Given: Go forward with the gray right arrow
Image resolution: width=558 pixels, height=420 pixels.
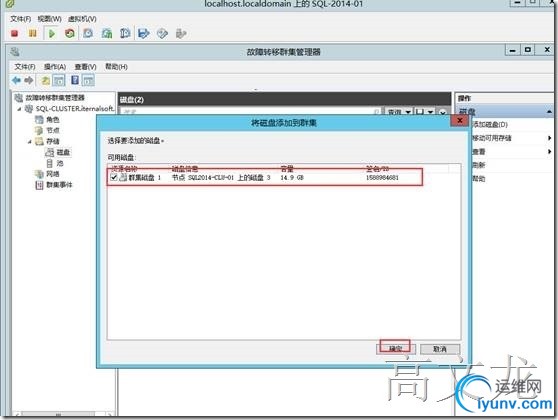Looking at the screenshot, I should [x=29, y=80].
